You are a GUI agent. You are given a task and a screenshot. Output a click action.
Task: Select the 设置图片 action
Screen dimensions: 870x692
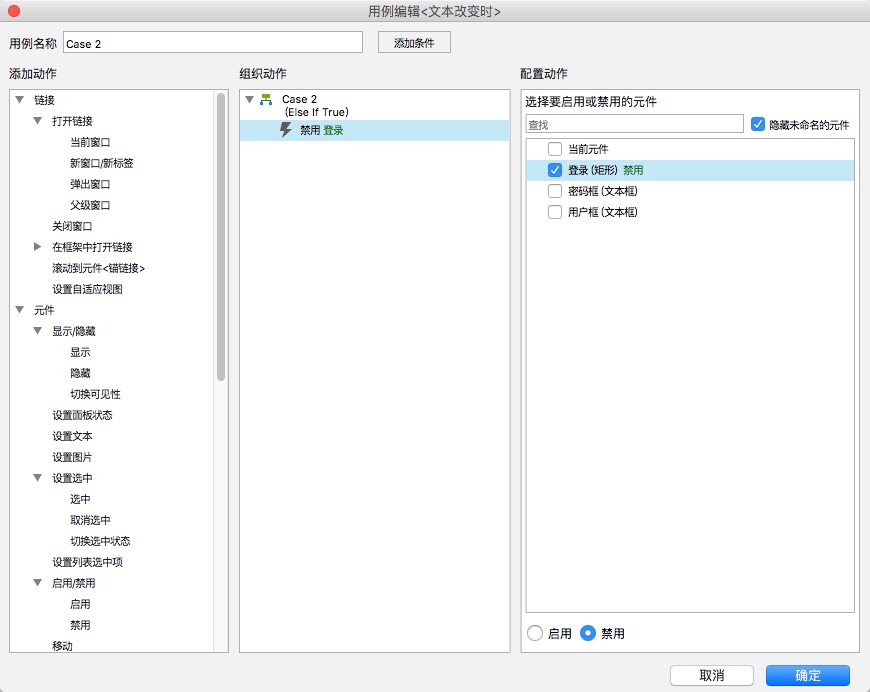72,457
